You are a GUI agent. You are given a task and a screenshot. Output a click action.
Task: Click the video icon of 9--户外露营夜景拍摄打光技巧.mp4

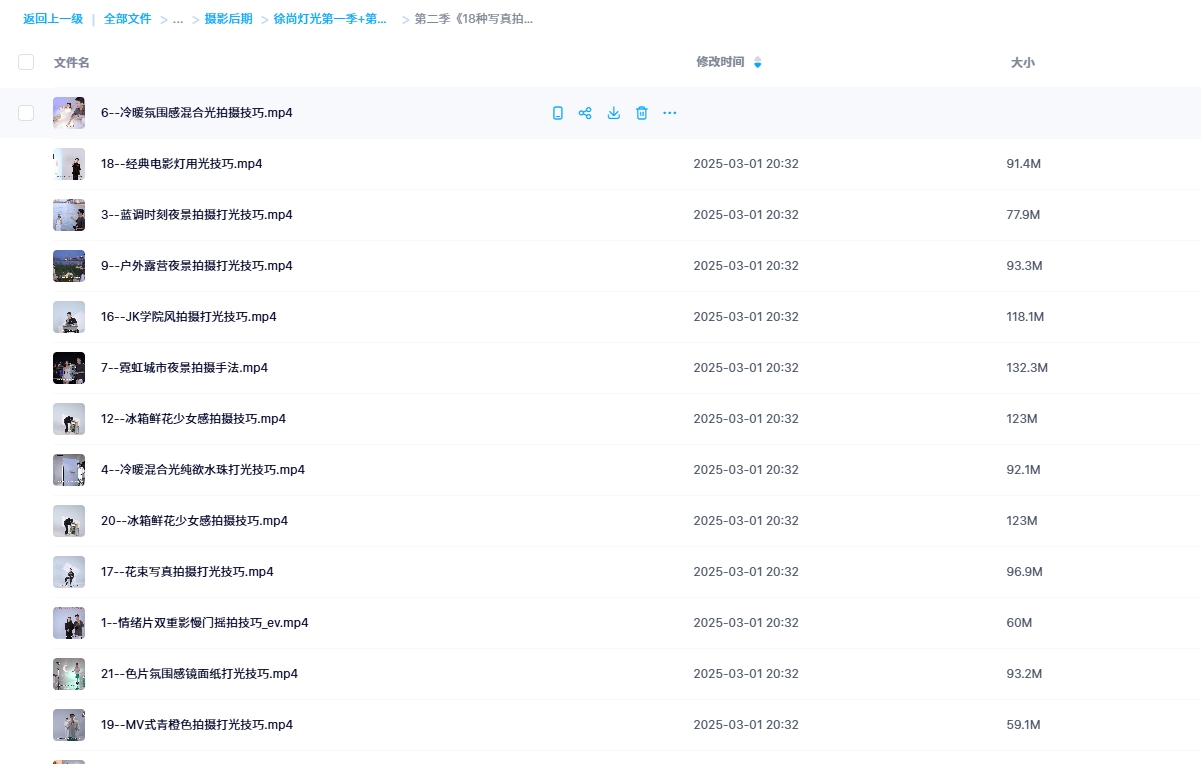(x=69, y=266)
